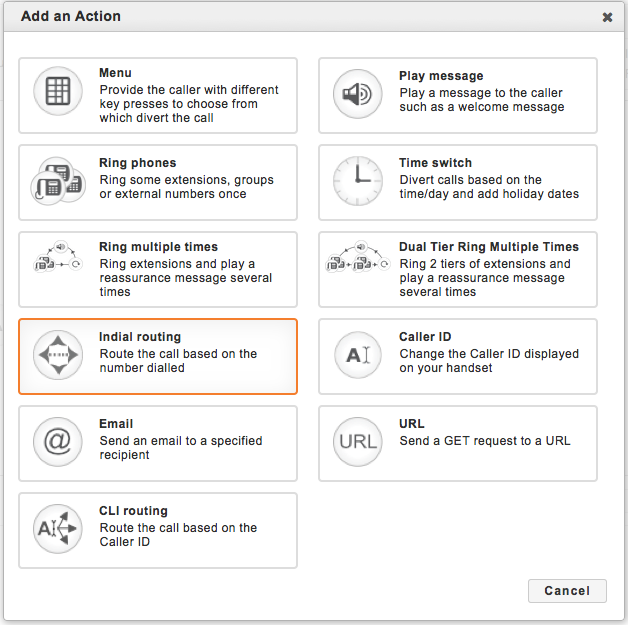Image resolution: width=628 pixels, height=625 pixels.
Task: Select the URL round icon
Action: tap(358, 442)
